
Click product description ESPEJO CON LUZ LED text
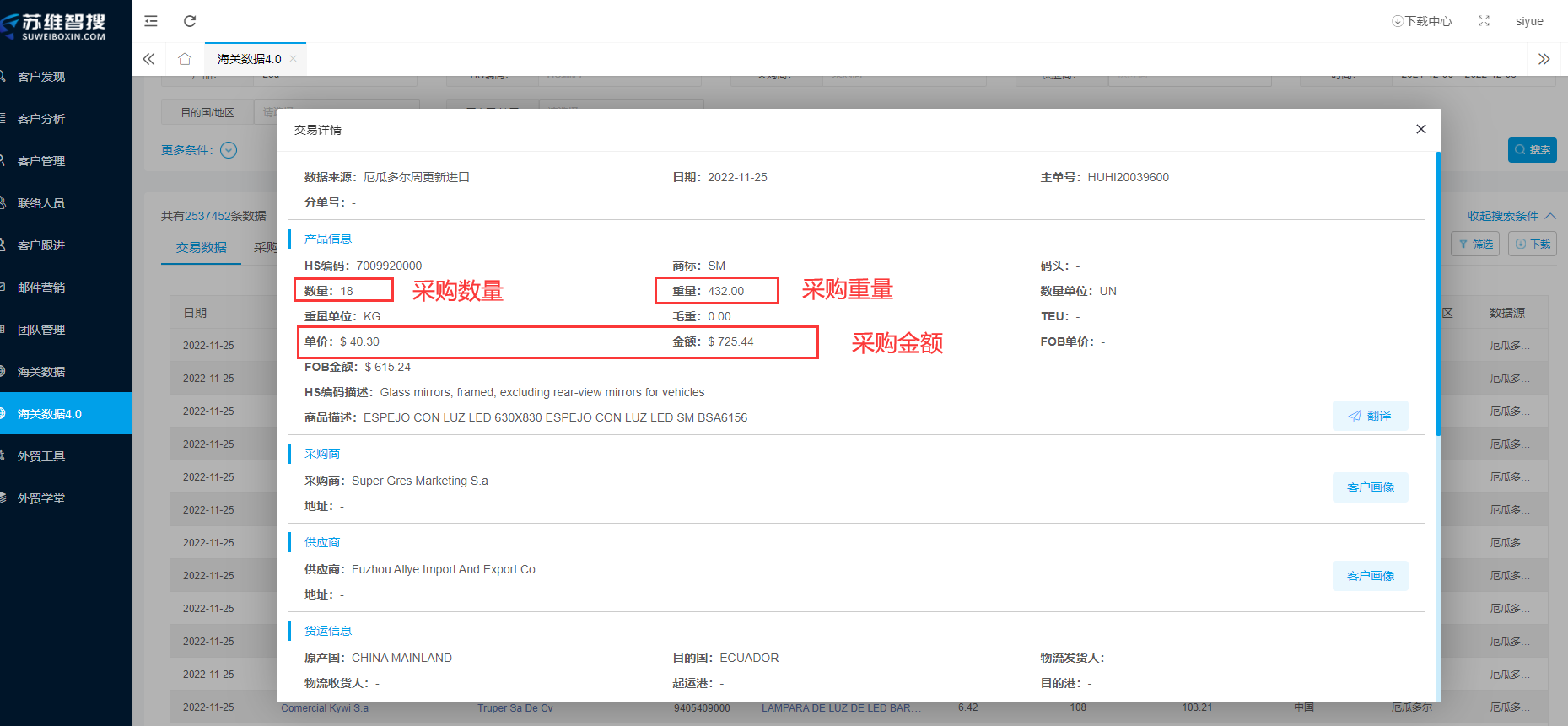[x=555, y=417]
